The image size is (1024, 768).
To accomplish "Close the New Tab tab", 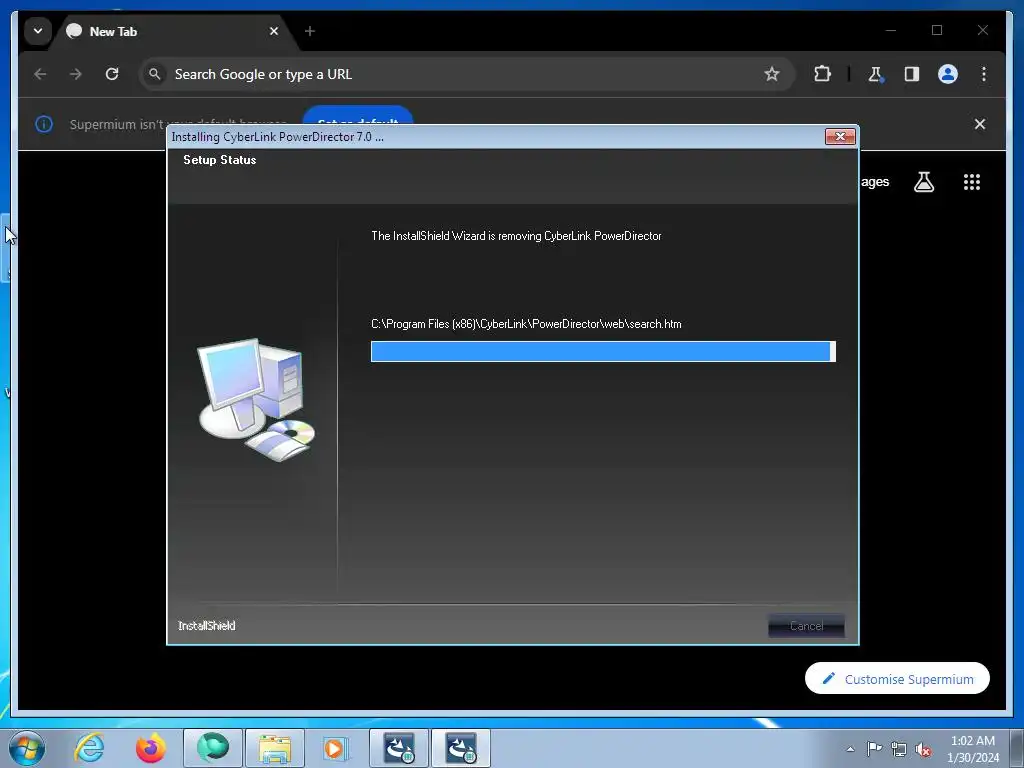I will pyautogui.click(x=274, y=31).
